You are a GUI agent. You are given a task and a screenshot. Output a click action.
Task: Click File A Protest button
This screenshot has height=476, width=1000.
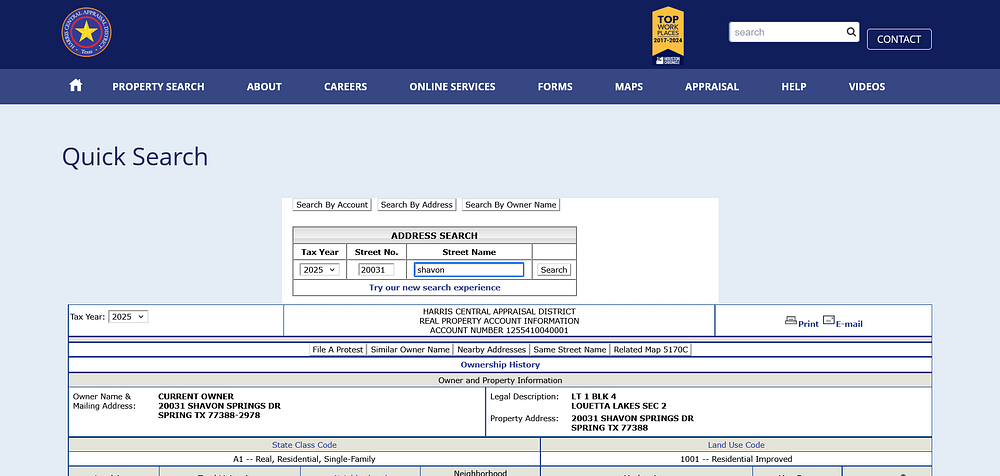coord(338,350)
